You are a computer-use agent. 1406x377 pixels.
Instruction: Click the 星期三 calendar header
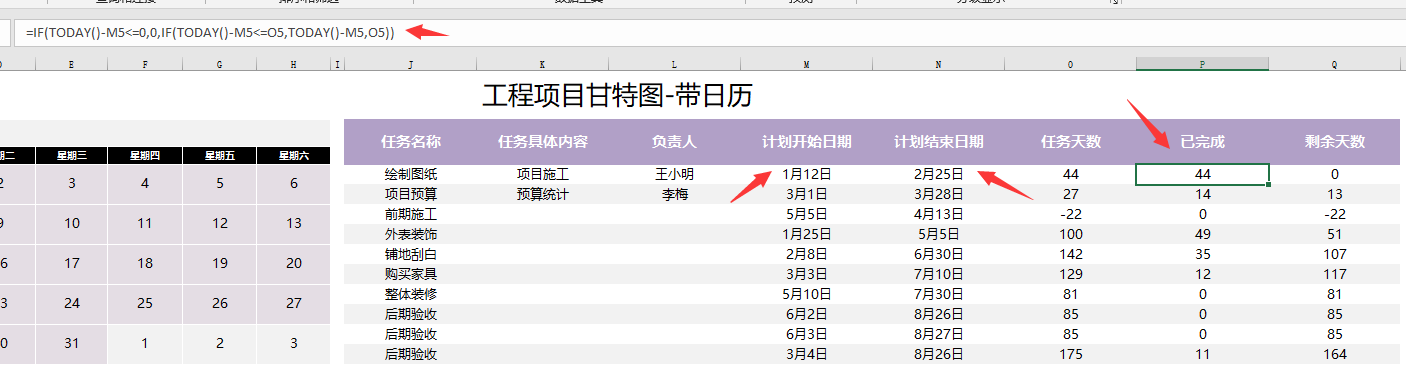pos(71,155)
